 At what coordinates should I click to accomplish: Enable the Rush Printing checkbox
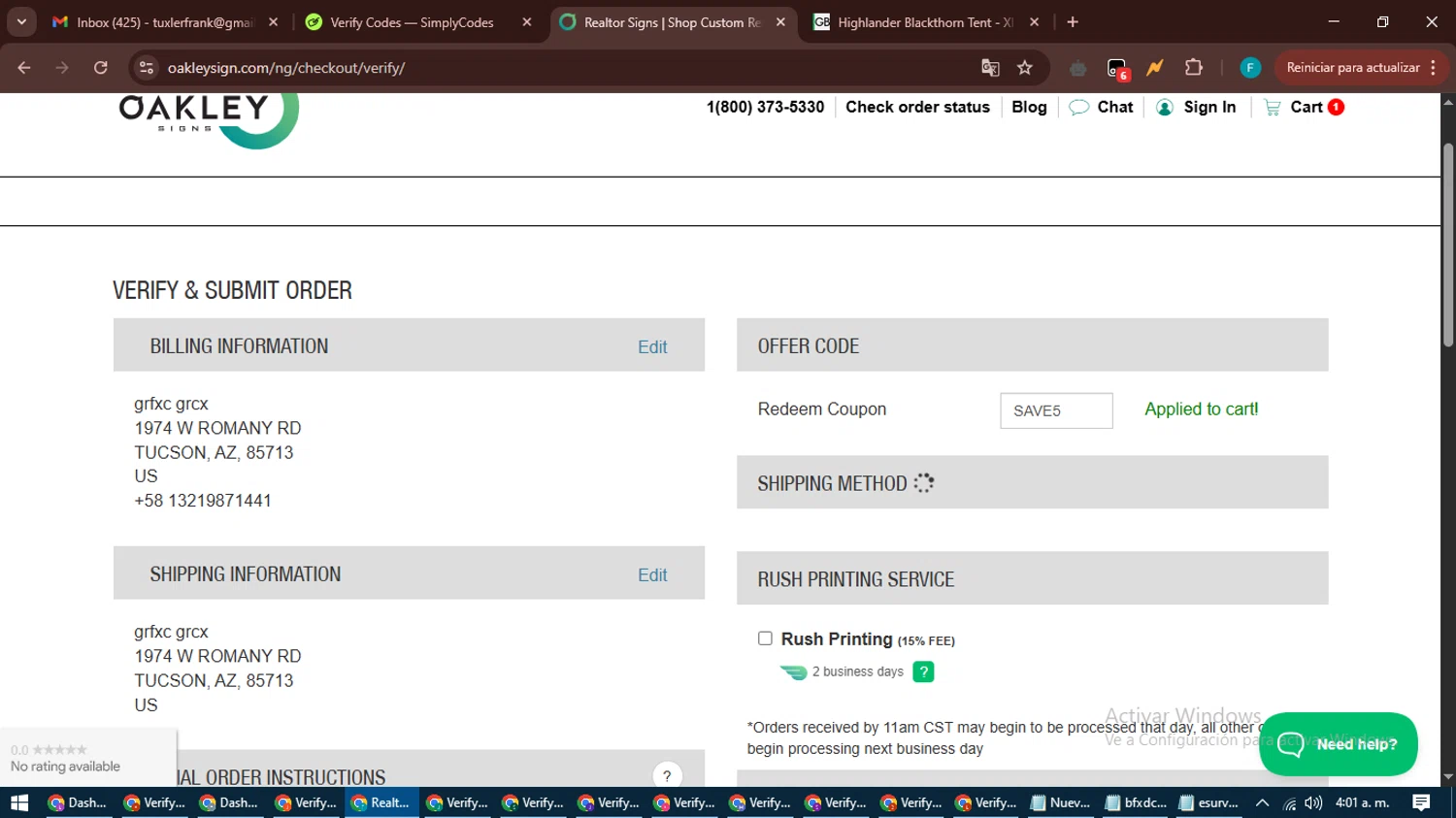pos(765,638)
